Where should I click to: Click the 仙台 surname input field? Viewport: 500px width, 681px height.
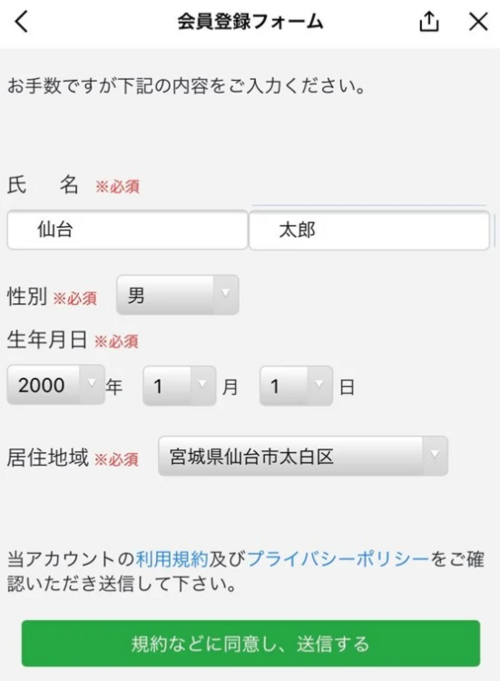[127, 230]
